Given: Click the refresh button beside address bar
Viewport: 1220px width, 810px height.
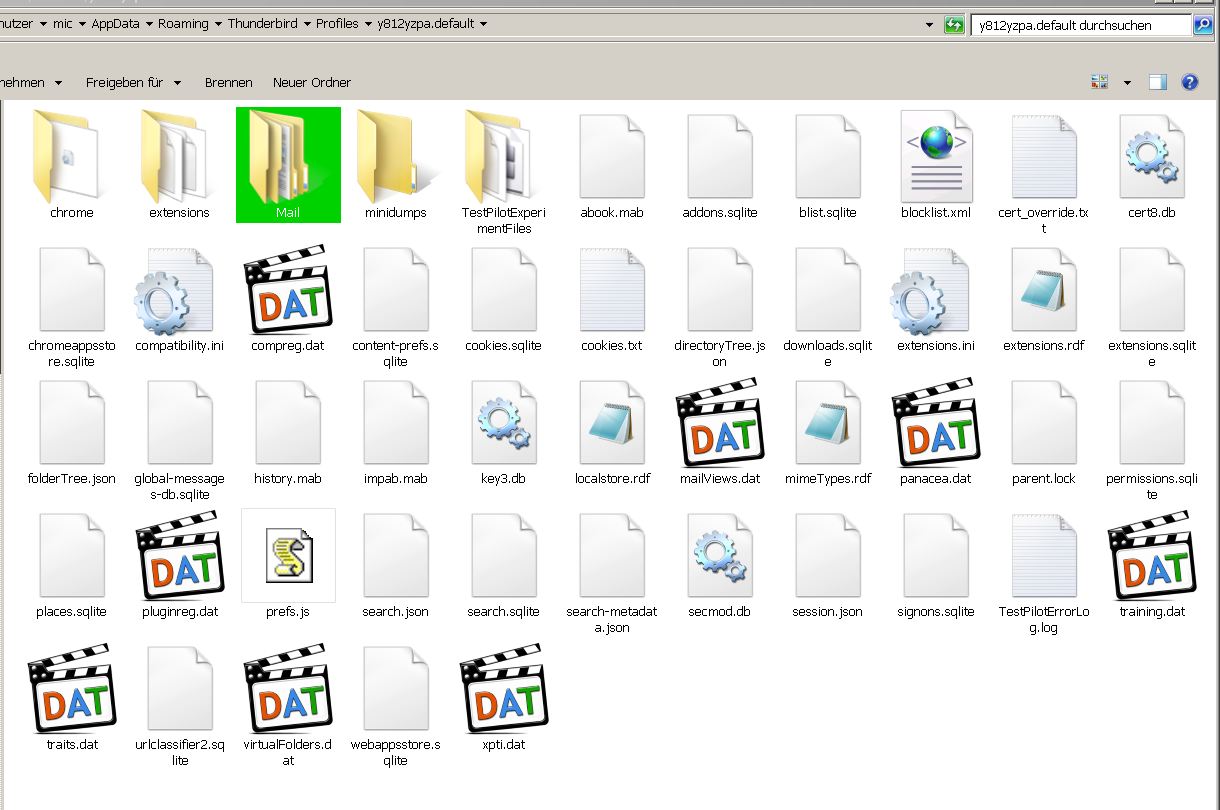Looking at the screenshot, I should [954, 24].
